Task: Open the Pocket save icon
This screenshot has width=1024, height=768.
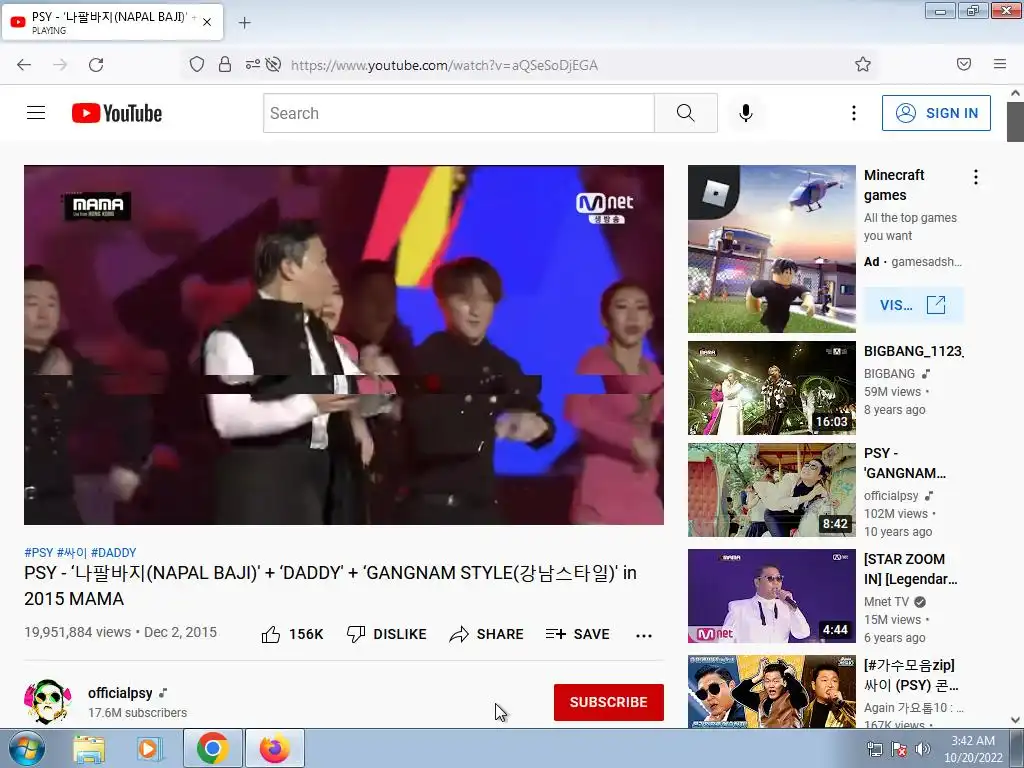Action: pos(964,64)
